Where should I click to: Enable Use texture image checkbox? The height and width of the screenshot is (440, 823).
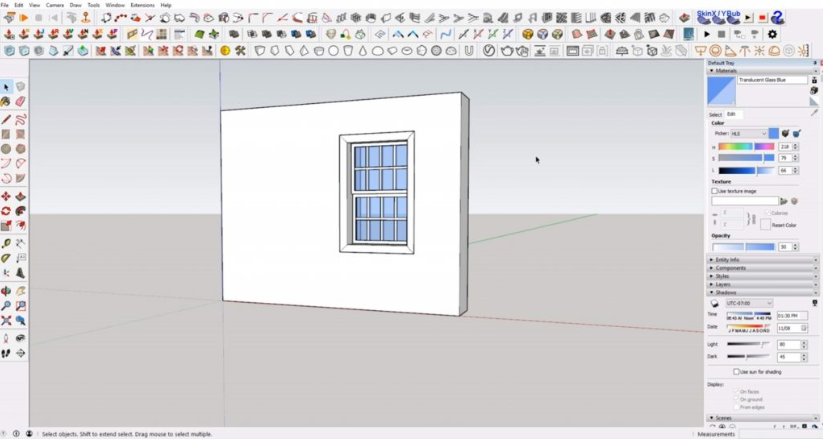tap(714, 191)
